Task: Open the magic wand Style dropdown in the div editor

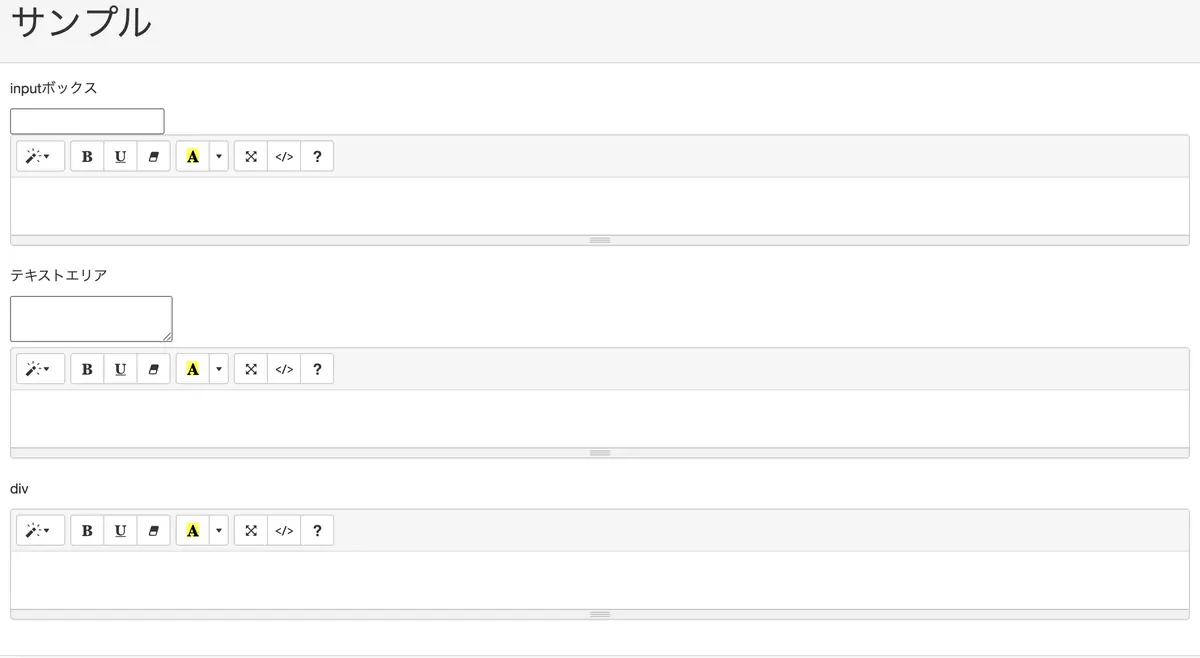Action: pos(40,530)
